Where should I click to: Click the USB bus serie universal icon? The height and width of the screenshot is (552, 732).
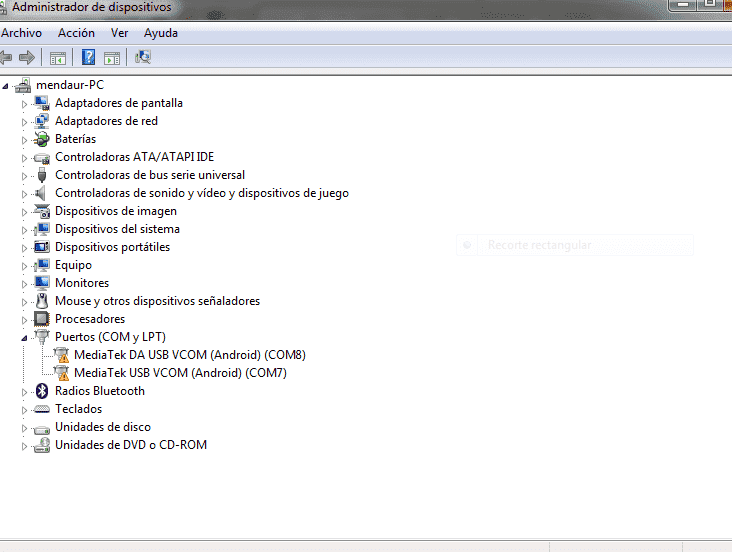(x=42, y=175)
